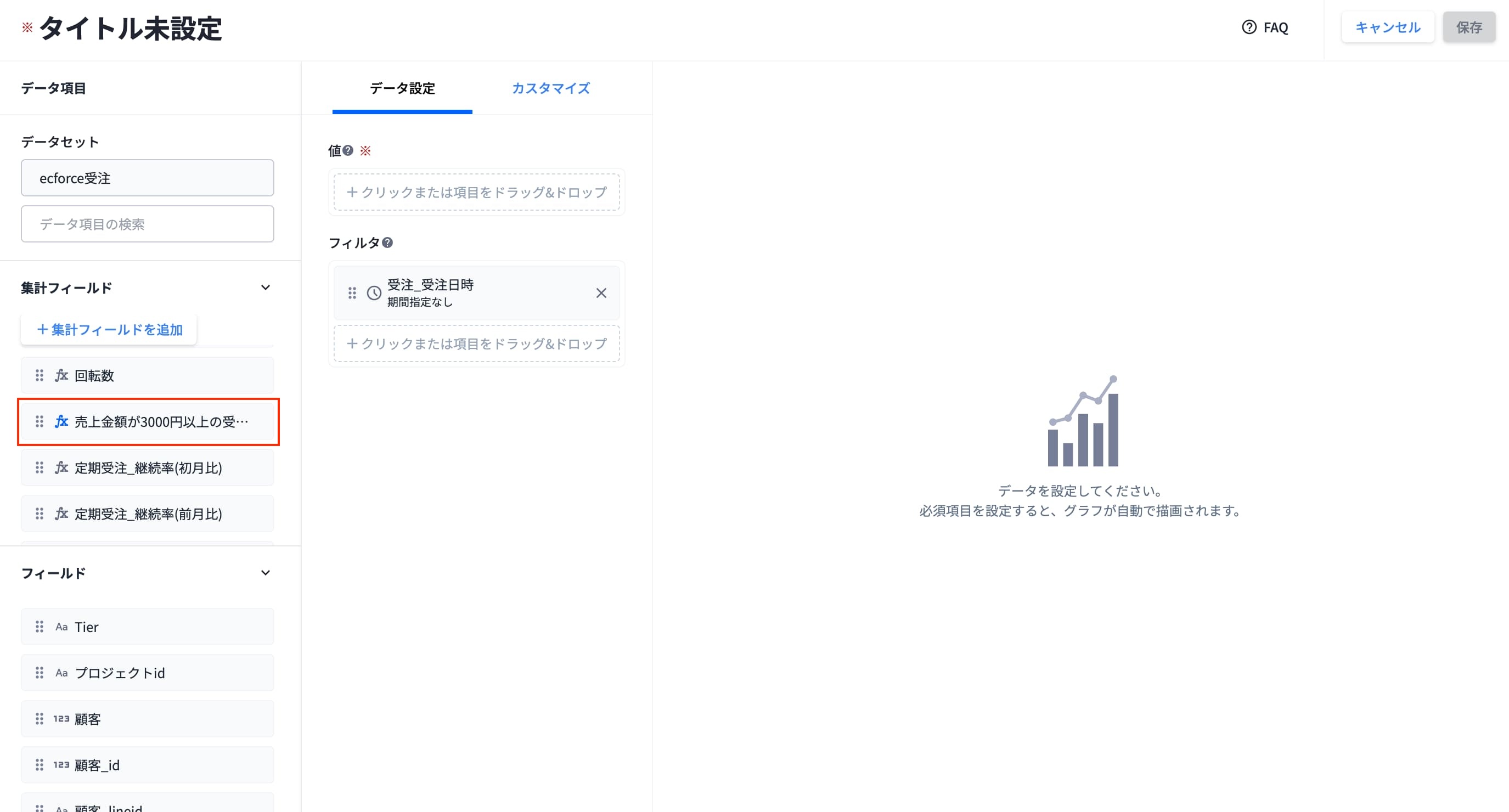Click fx icon of 定期受注_継続率(初月比)

click(x=61, y=467)
